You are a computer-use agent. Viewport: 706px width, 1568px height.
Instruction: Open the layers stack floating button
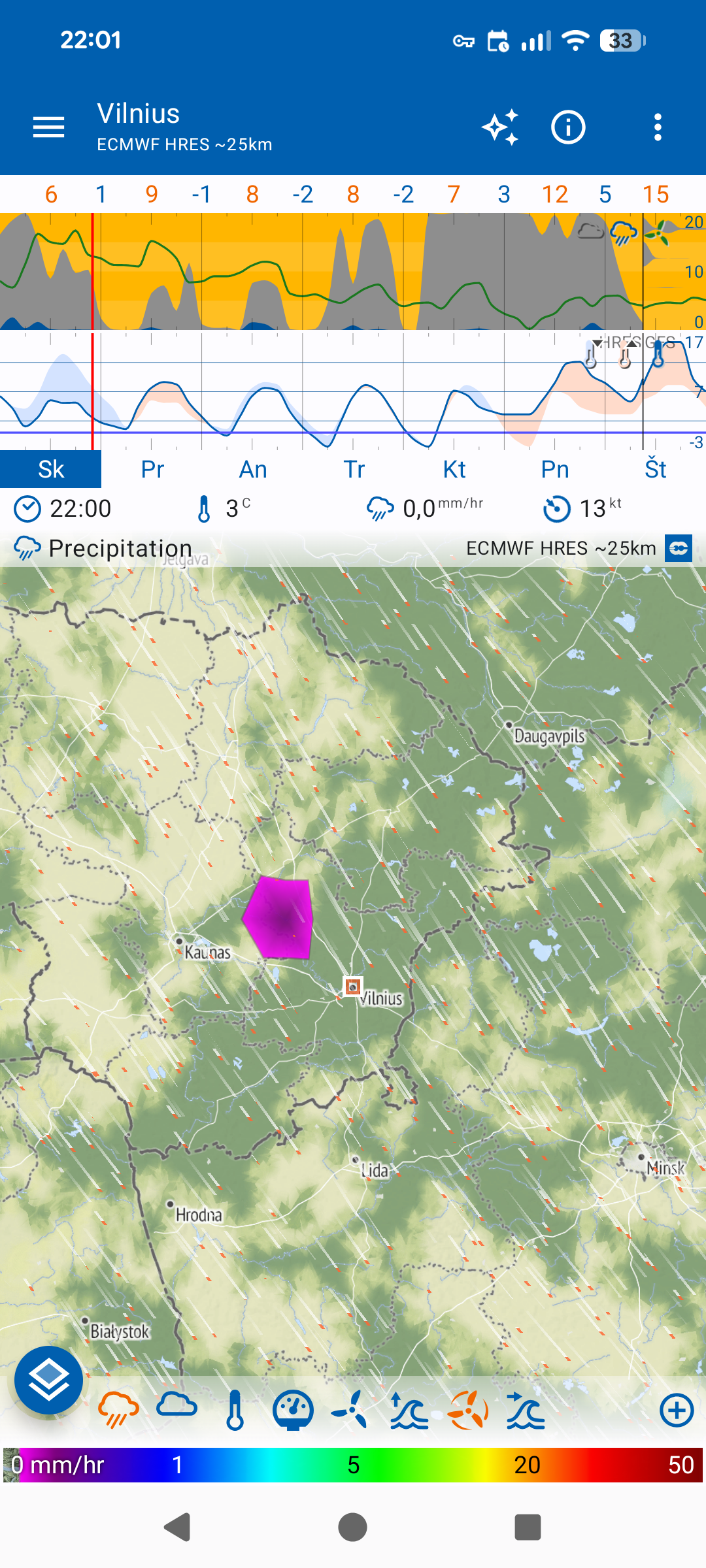coord(49,1380)
